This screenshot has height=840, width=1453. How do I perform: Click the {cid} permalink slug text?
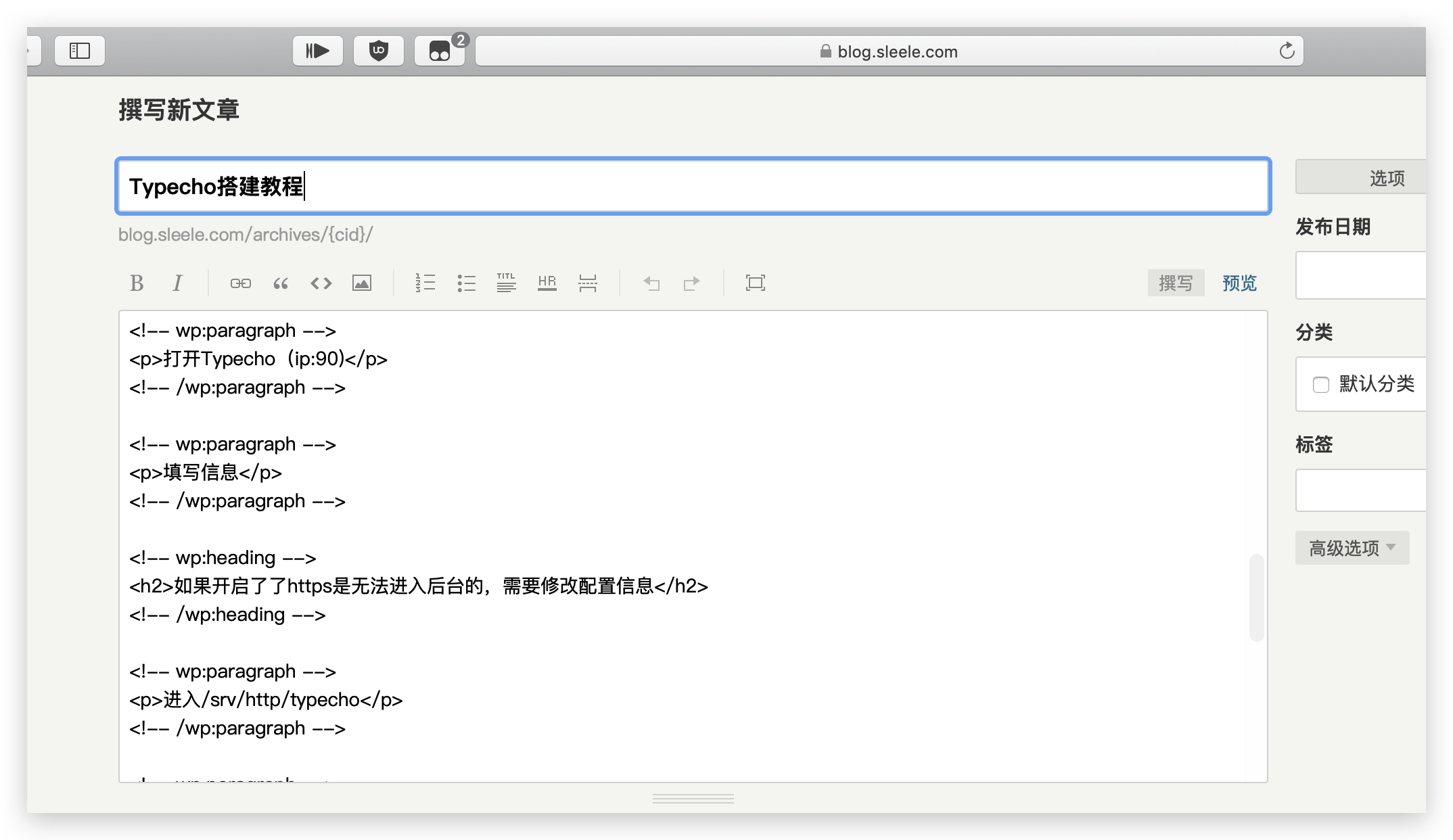tap(346, 235)
